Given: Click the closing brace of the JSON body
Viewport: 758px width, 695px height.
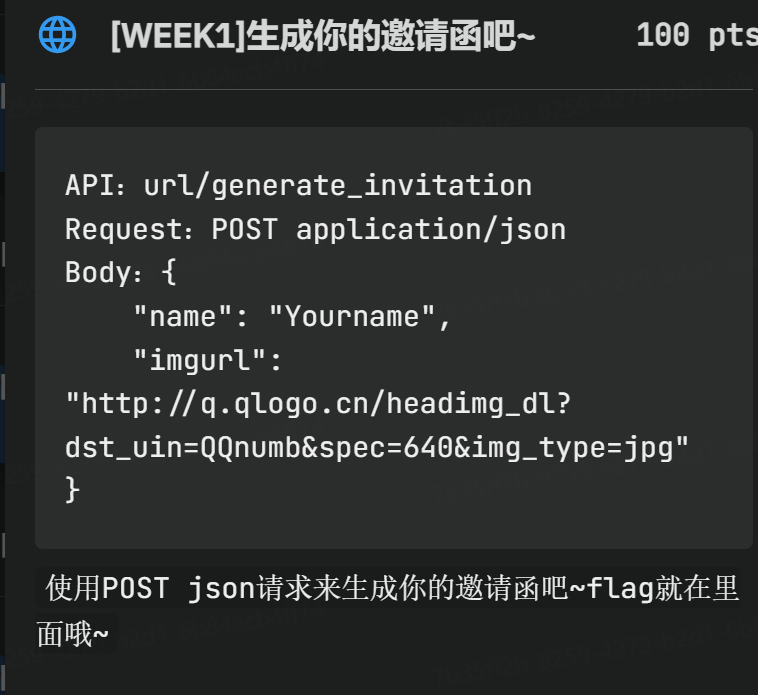Looking at the screenshot, I should point(72,490).
